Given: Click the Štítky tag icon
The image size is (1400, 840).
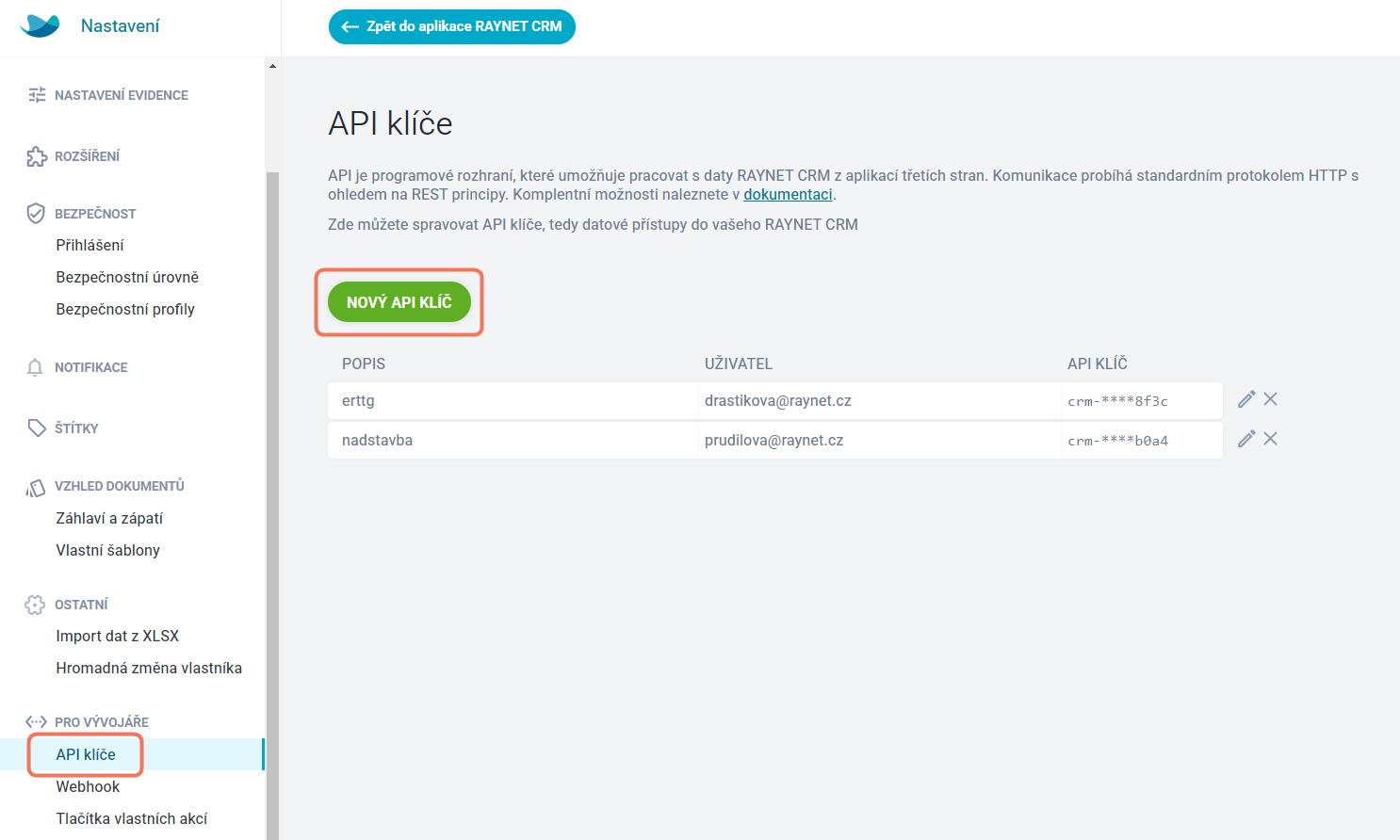Looking at the screenshot, I should click(36, 428).
